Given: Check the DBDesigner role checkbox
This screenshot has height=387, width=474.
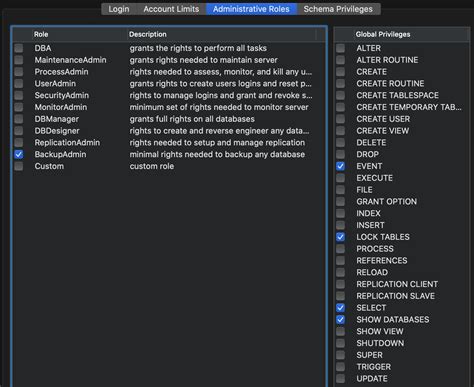Looking at the screenshot, I should click(x=19, y=131).
